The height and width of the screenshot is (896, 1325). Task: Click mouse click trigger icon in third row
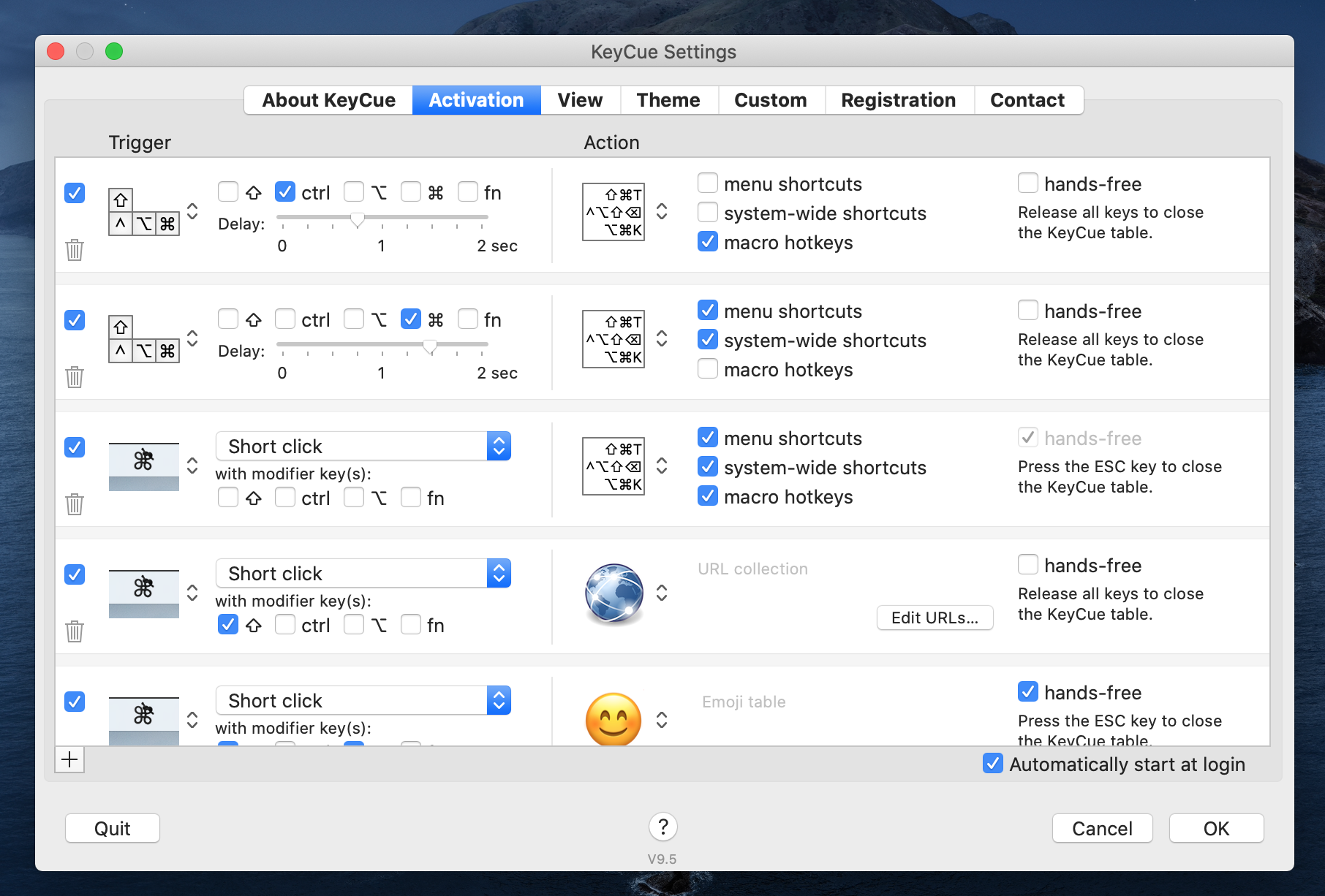pos(144,466)
